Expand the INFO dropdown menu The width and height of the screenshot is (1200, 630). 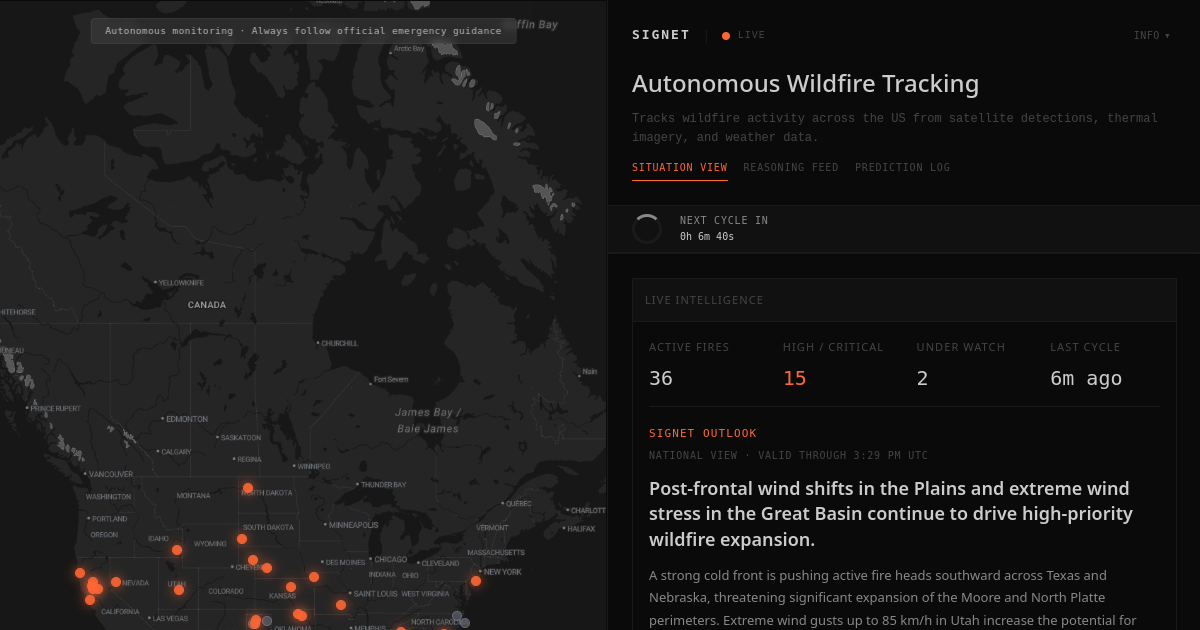tap(1151, 36)
